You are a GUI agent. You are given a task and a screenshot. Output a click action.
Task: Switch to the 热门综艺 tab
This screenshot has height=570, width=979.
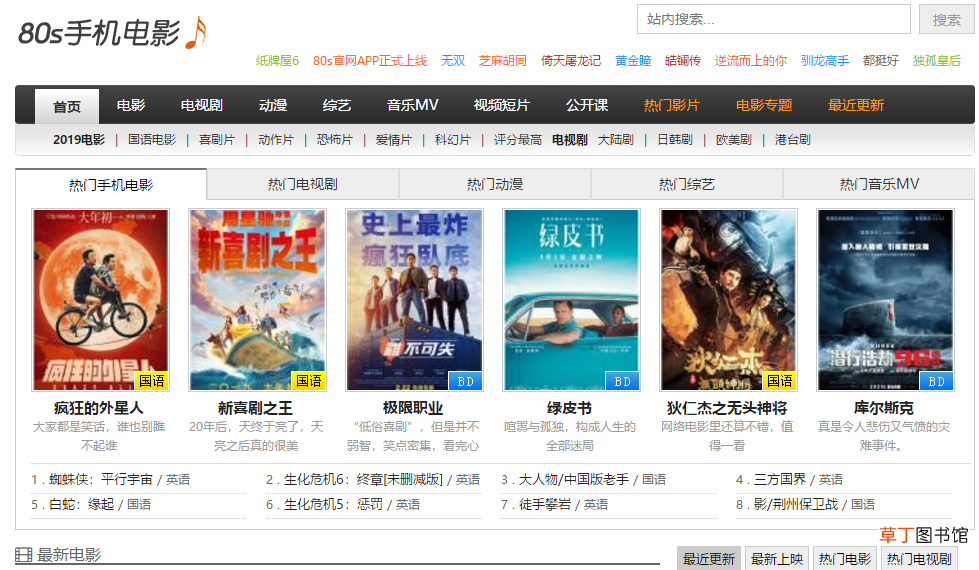tap(687, 185)
